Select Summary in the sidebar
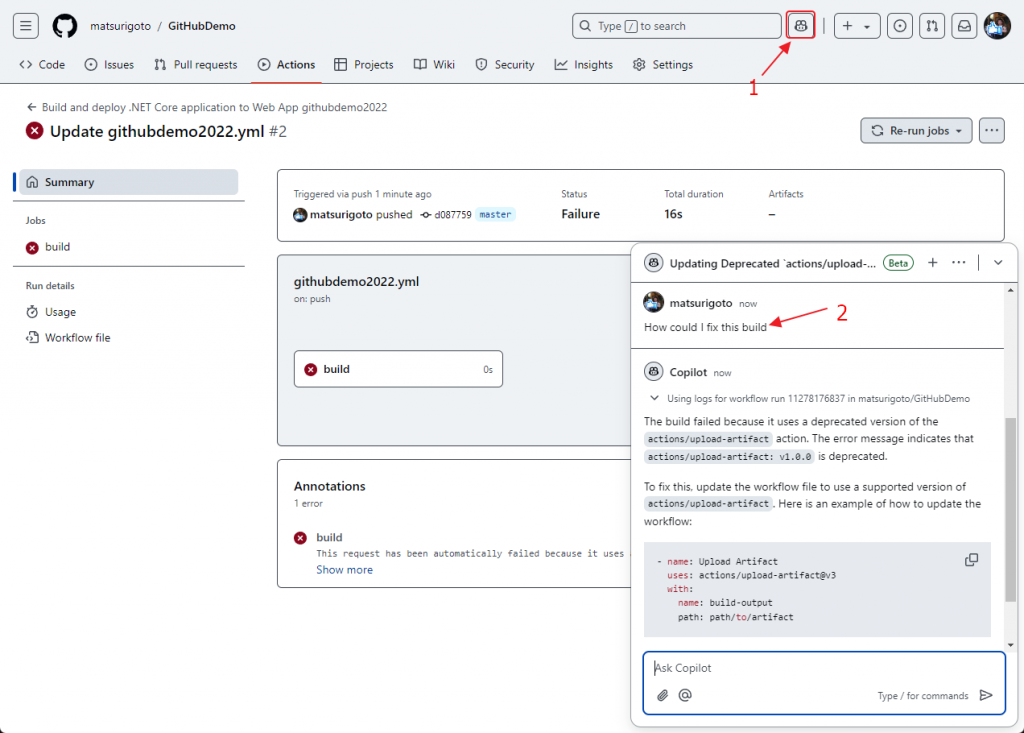The width and height of the screenshot is (1024, 733). pos(129,182)
